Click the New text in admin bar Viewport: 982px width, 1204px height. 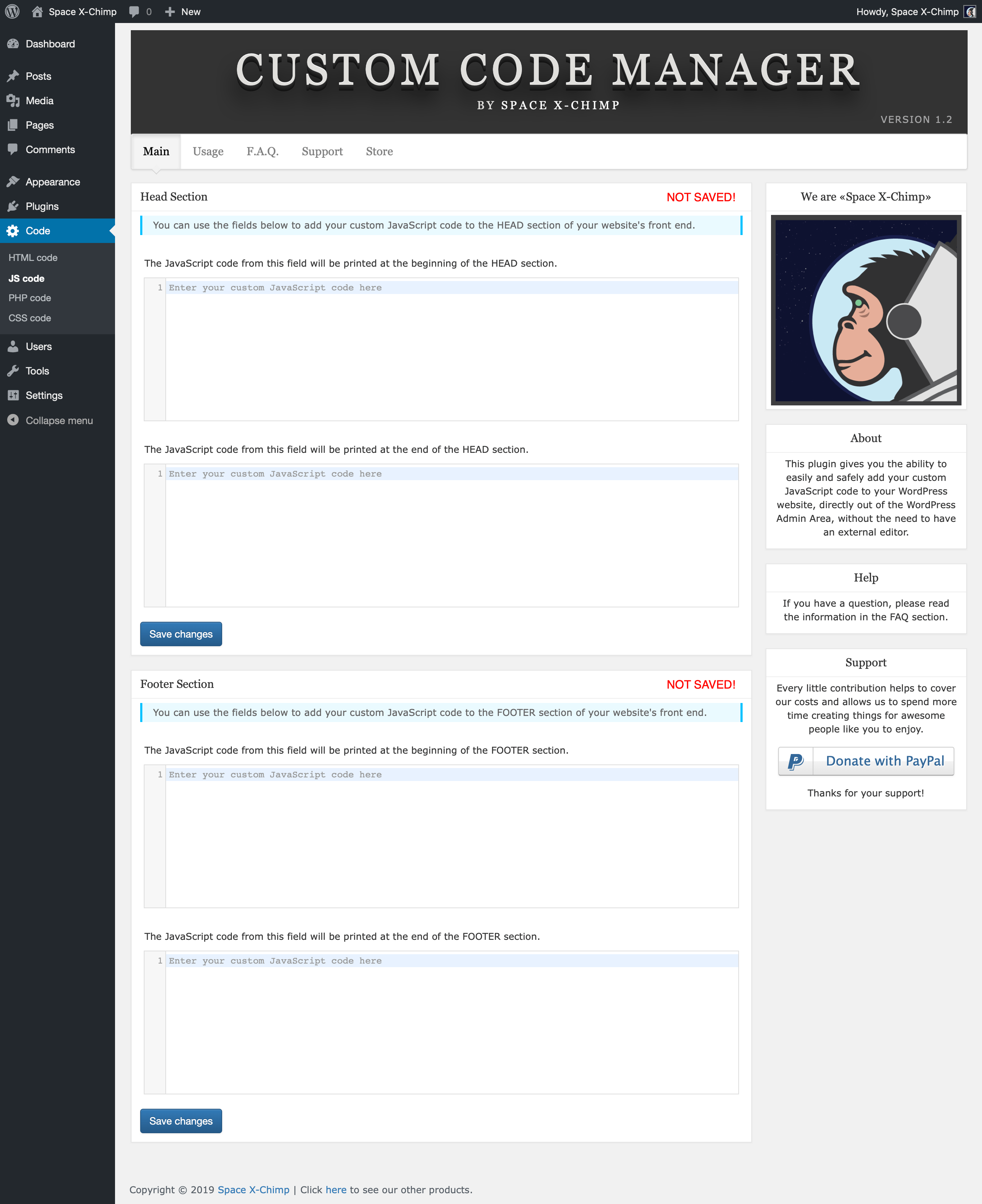(191, 11)
